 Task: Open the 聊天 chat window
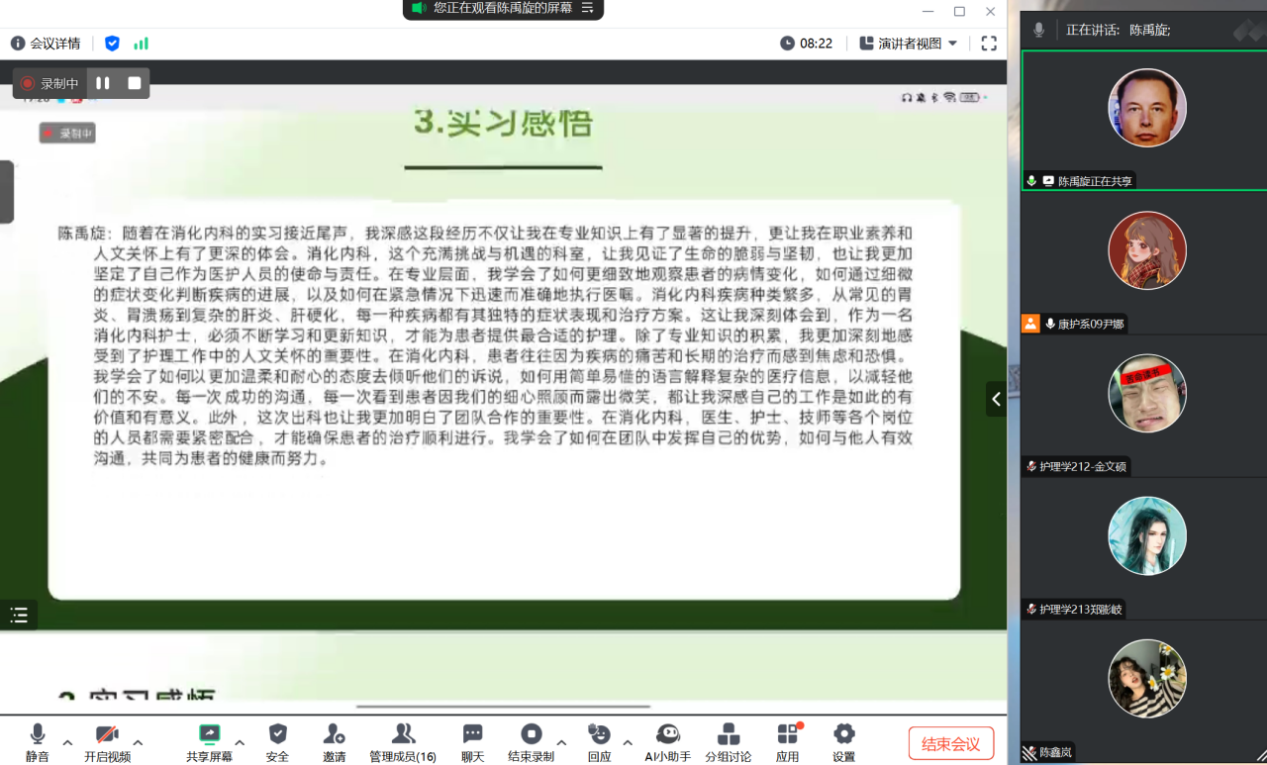point(472,742)
